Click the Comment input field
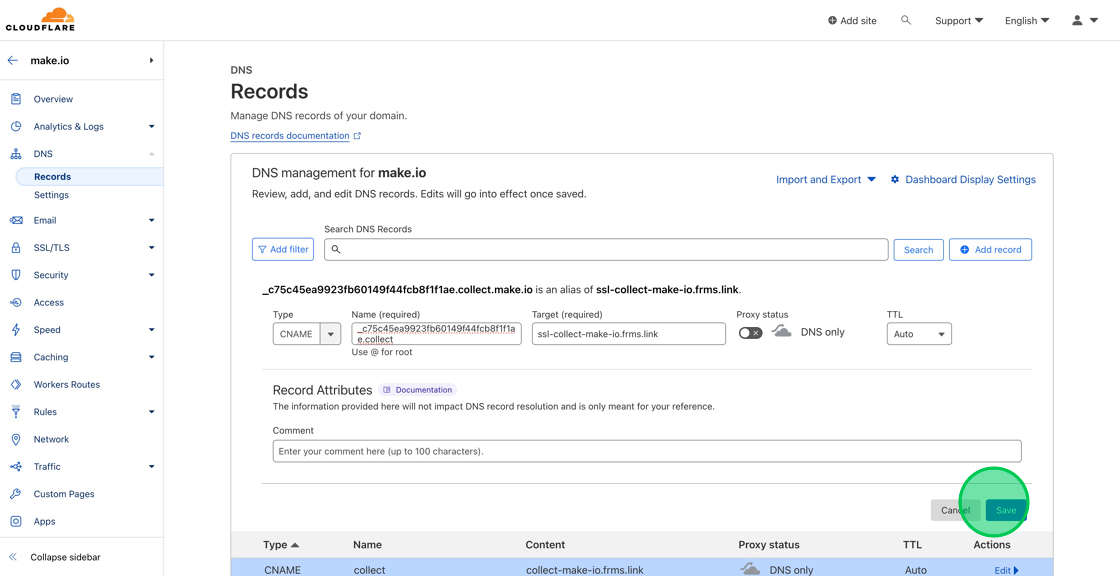This screenshot has width=1120, height=576. coord(647,450)
